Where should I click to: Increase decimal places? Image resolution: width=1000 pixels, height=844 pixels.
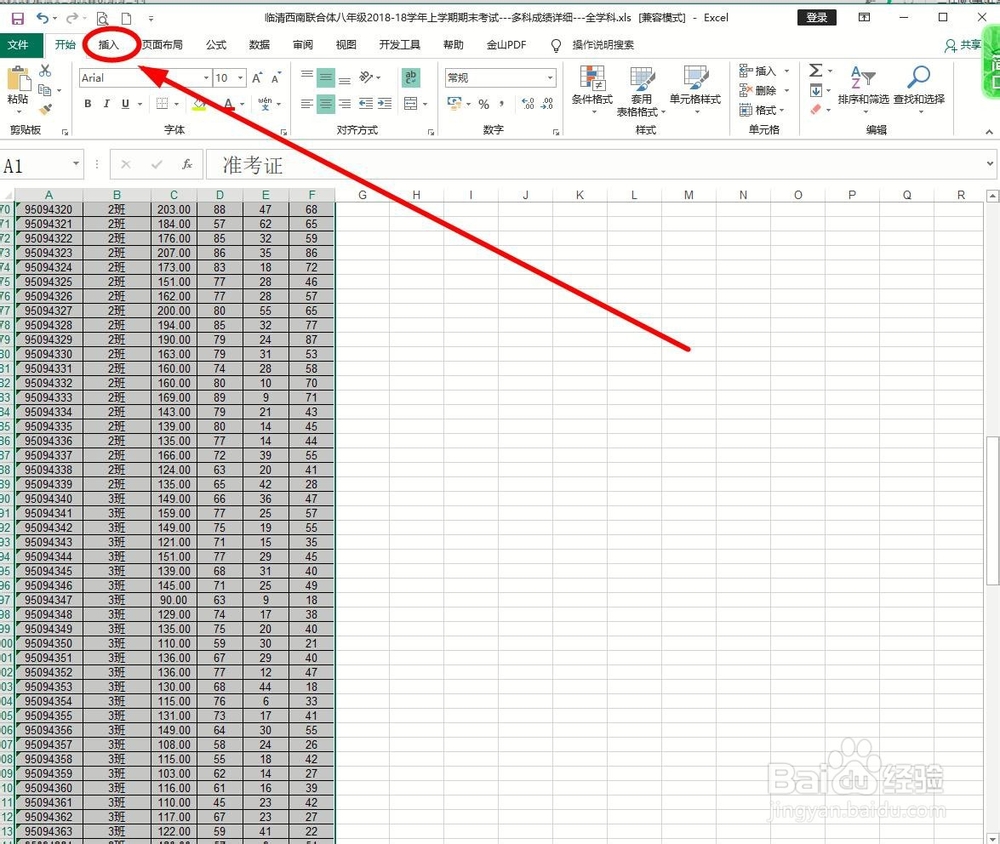click(528, 103)
